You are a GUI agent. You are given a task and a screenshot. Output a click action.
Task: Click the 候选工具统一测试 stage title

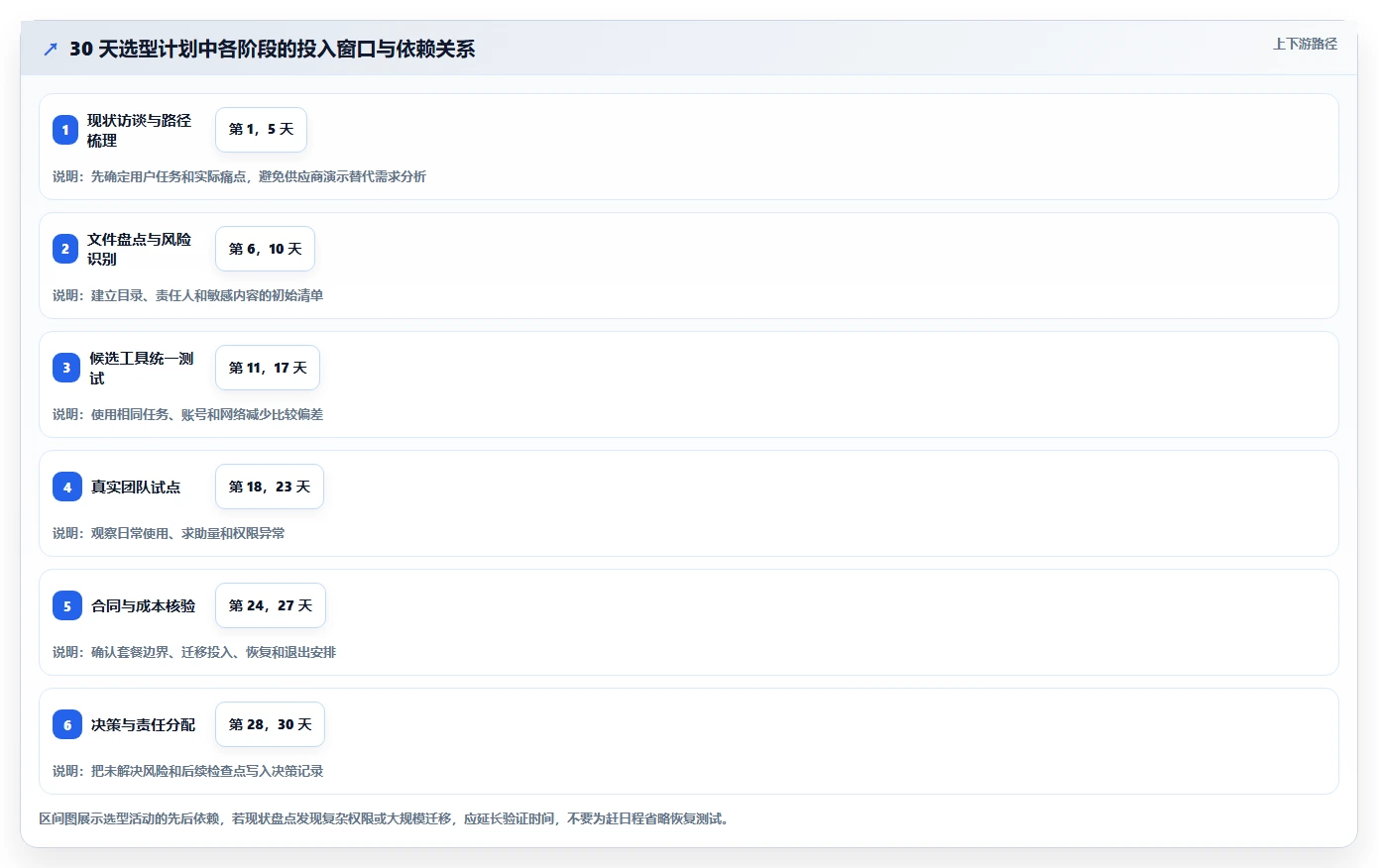[142, 368]
